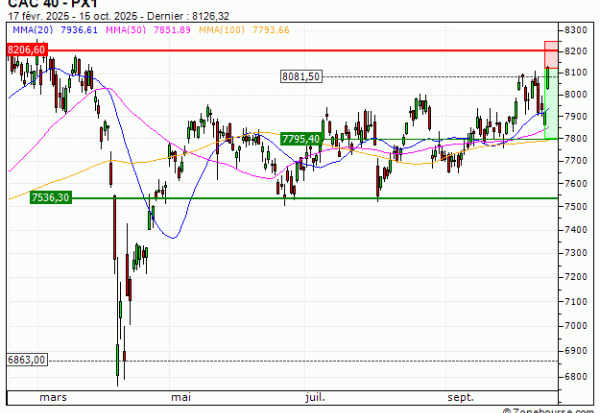Click the red shaded zone at chart's right edge
600x413 pixels.
[550, 55]
